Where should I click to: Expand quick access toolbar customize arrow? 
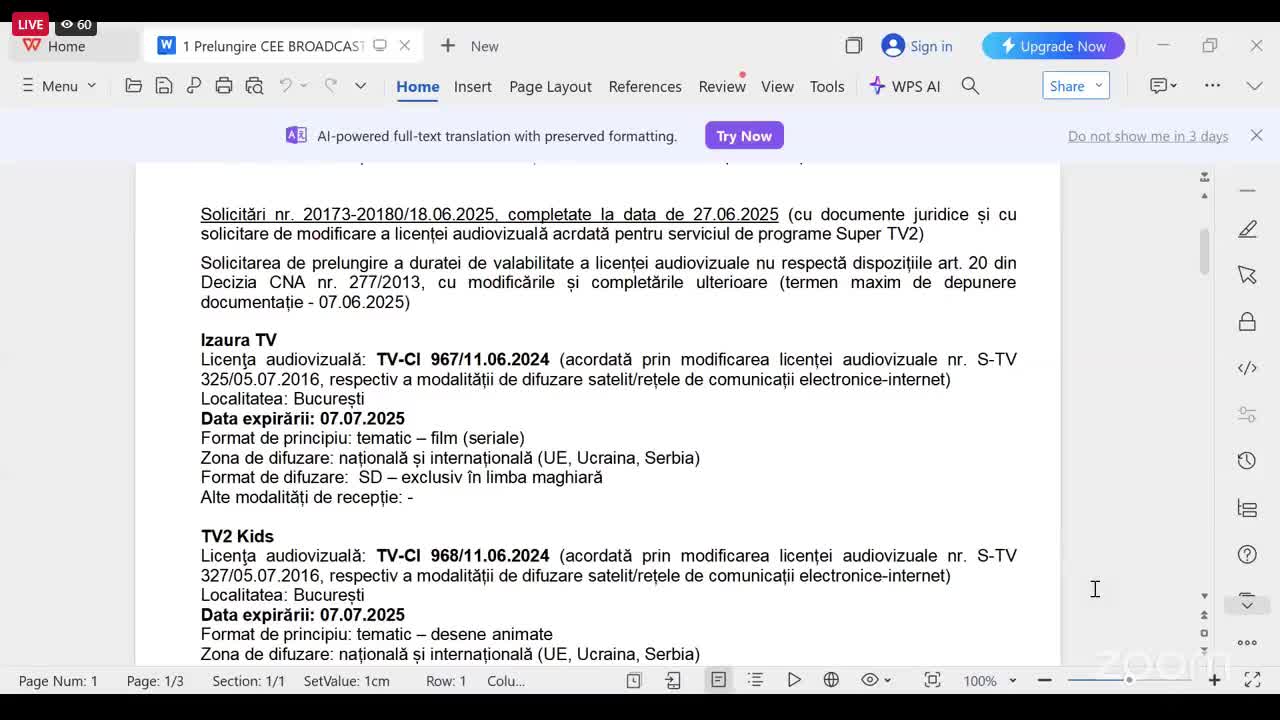[360, 86]
